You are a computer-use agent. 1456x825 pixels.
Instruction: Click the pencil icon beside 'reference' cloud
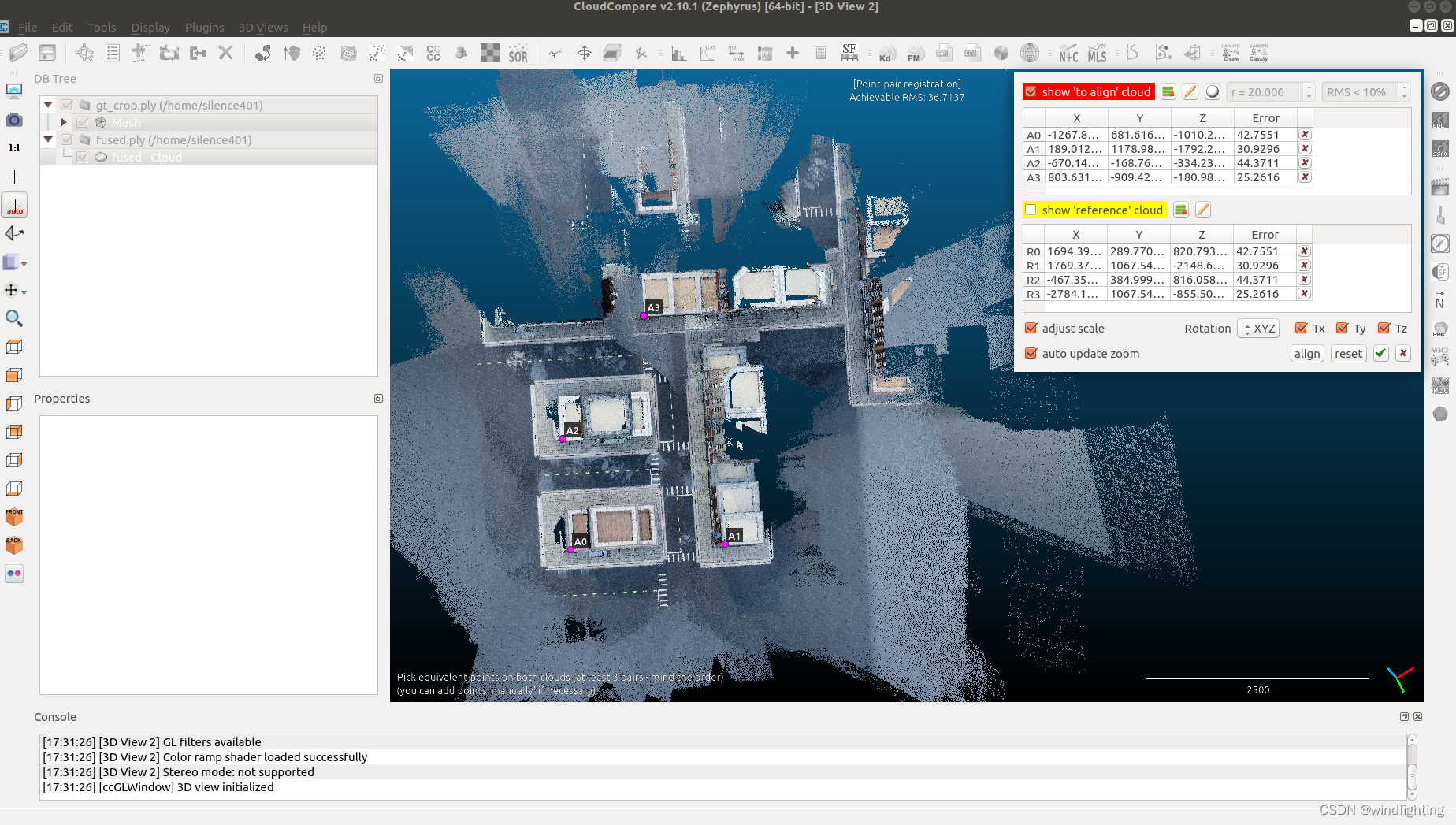(1203, 210)
